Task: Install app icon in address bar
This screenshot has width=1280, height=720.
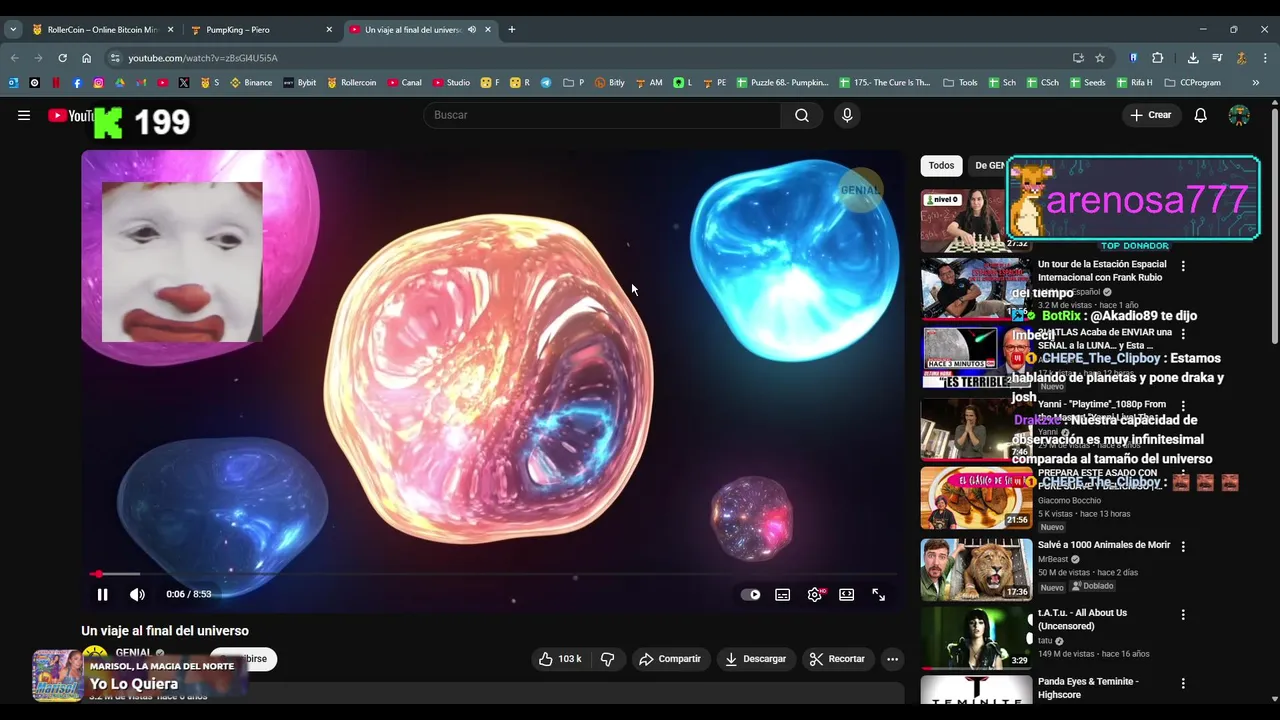Action: [x=1078, y=58]
